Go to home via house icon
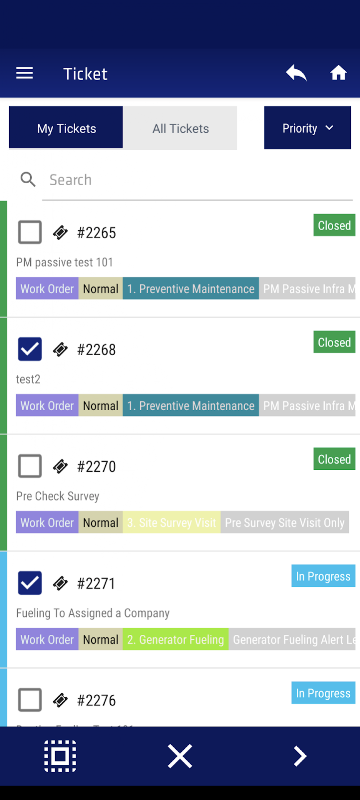This screenshot has width=360, height=800. pyautogui.click(x=338, y=73)
